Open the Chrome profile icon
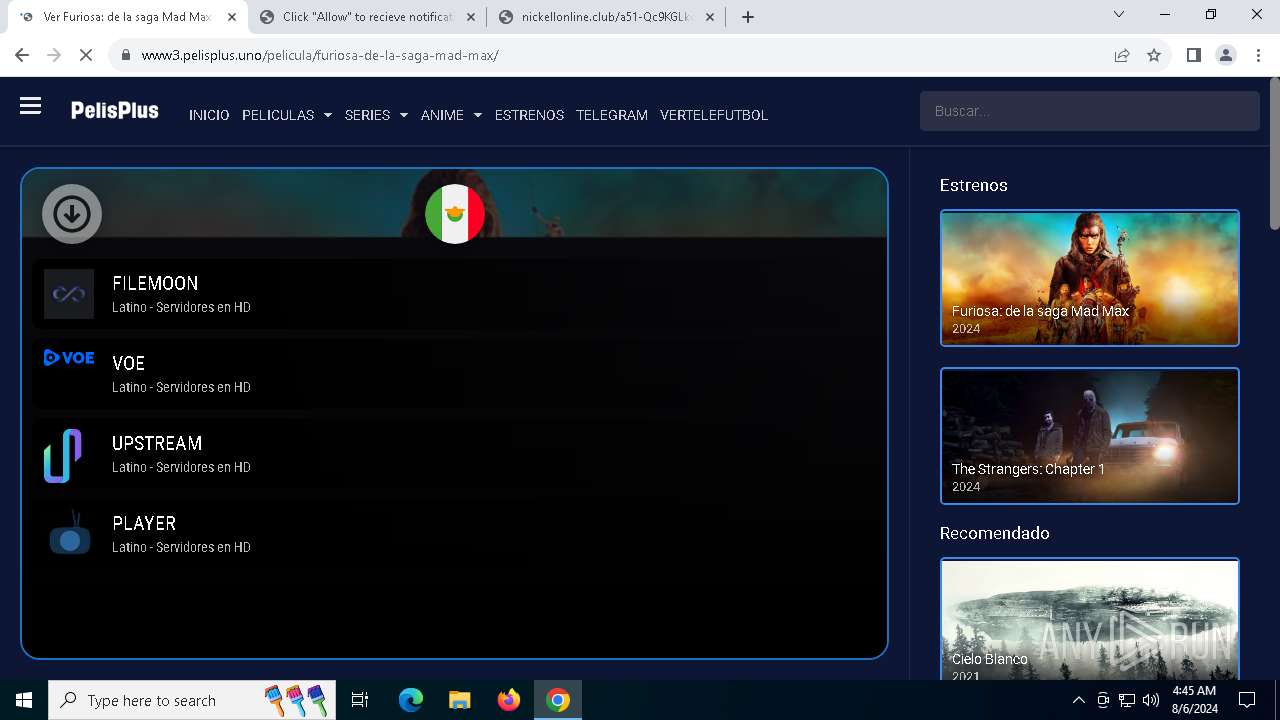This screenshot has width=1280, height=720. pyautogui.click(x=1226, y=55)
